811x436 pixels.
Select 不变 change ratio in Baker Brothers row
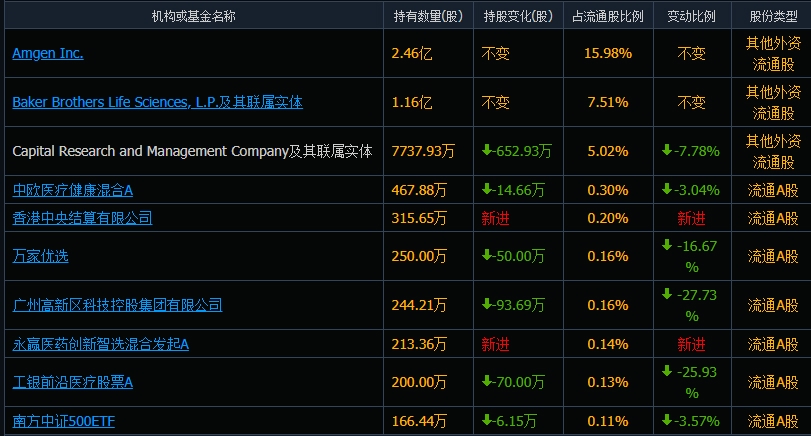pyautogui.click(x=692, y=102)
